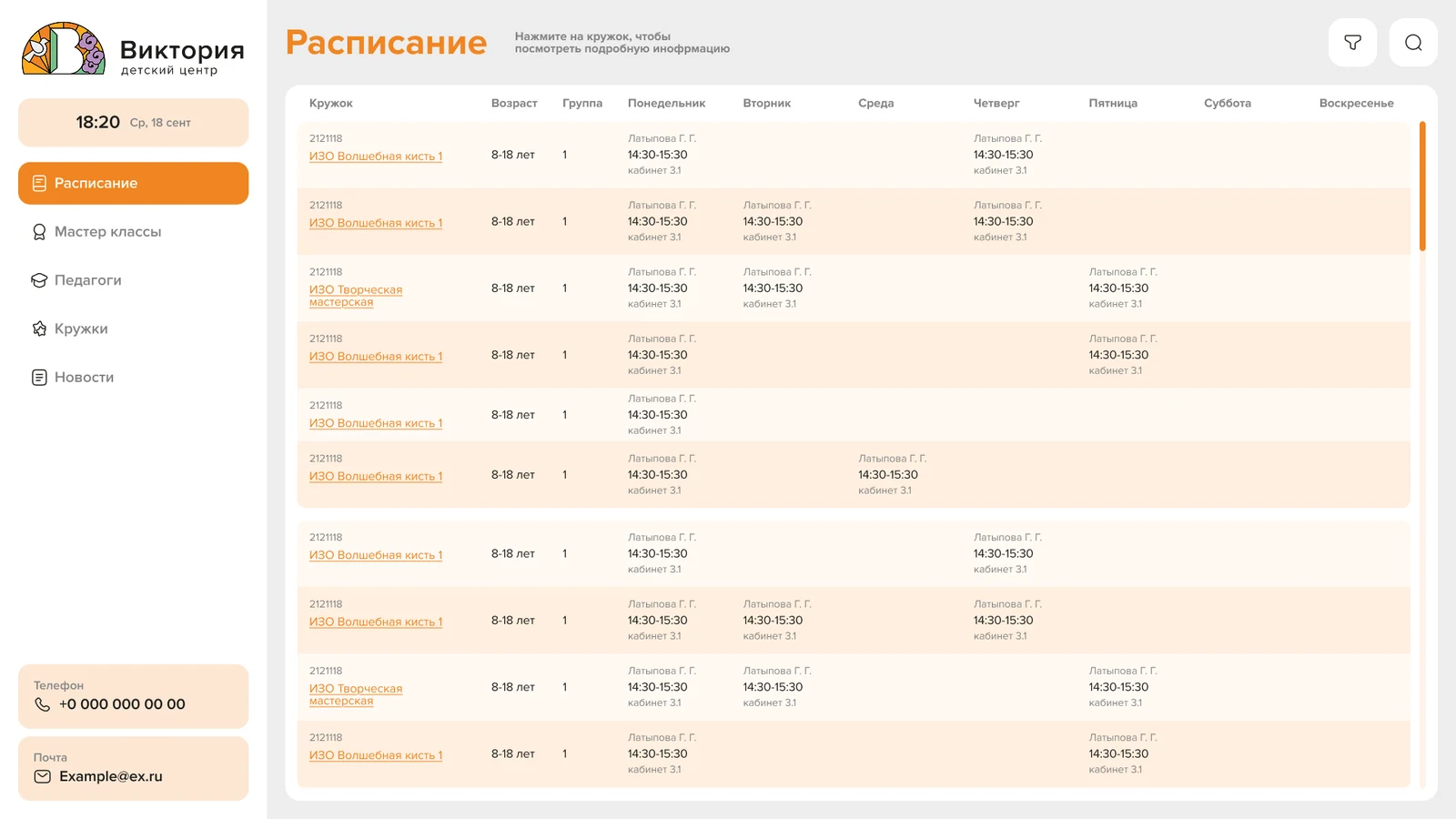Click the Мастер классы medal icon
The image size is (1456, 819).
pos(39,232)
